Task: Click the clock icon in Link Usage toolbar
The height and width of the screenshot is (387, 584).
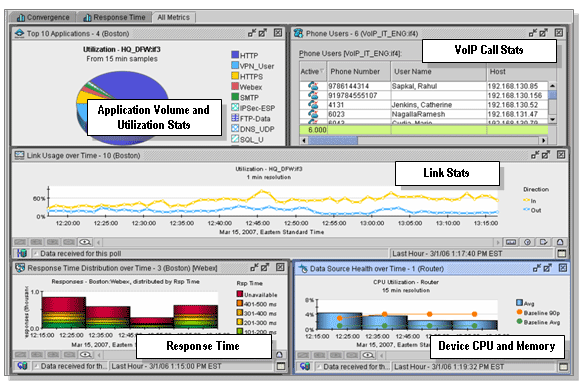Action: 527,242
